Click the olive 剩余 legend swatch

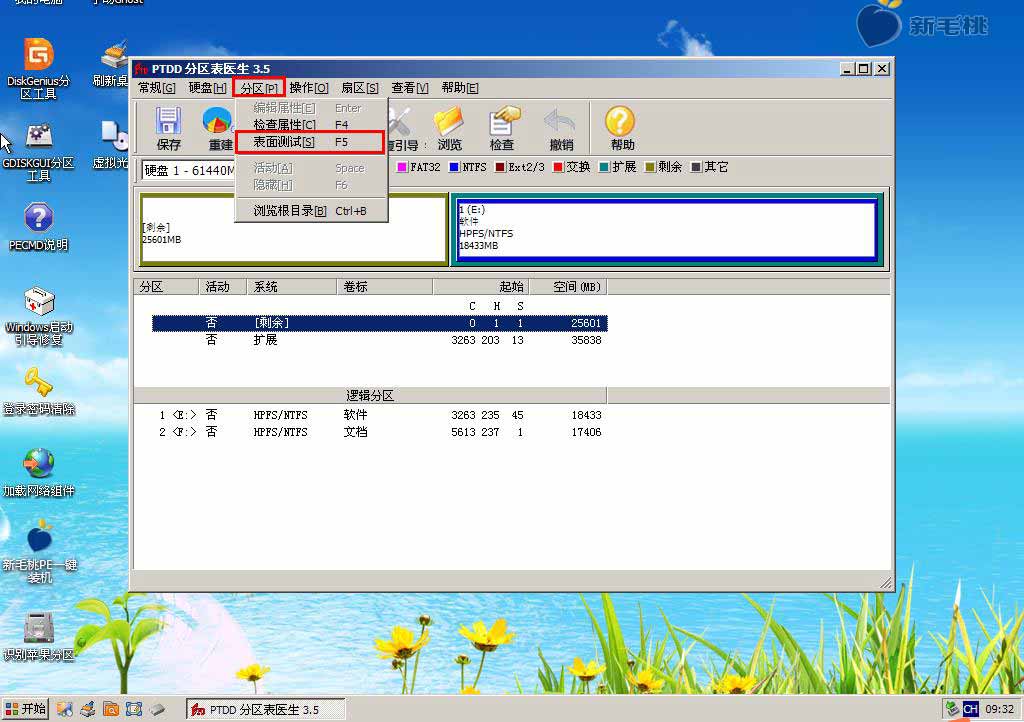coord(650,167)
